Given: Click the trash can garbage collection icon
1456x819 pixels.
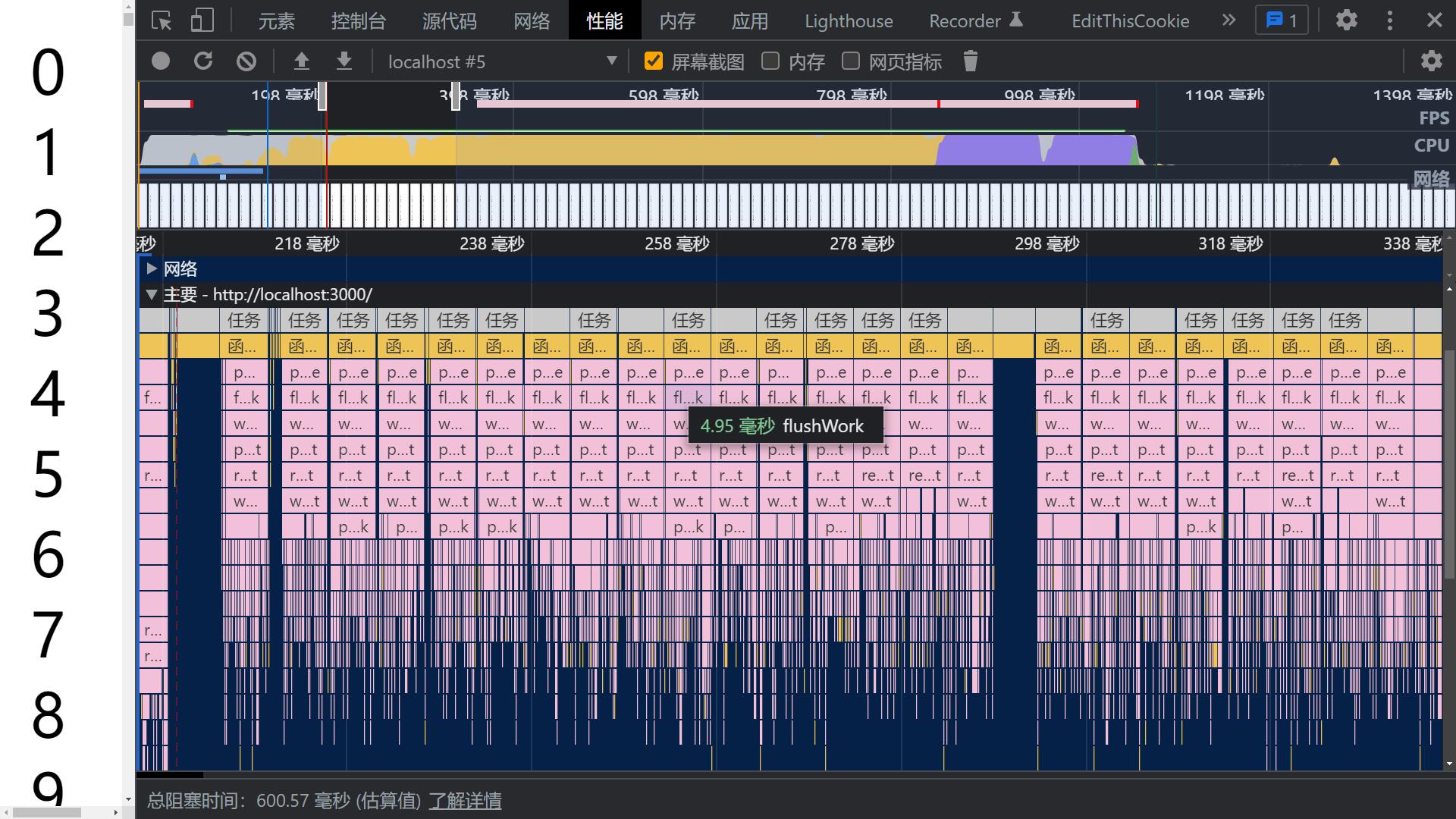Looking at the screenshot, I should pyautogui.click(x=971, y=61).
